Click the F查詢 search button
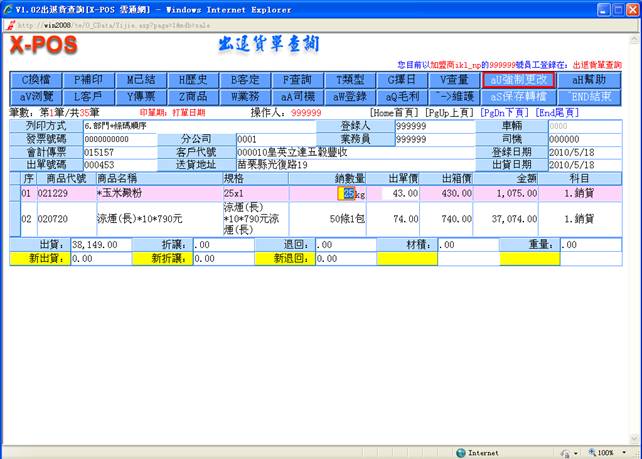Screen dimensions: 642x459 [298, 80]
